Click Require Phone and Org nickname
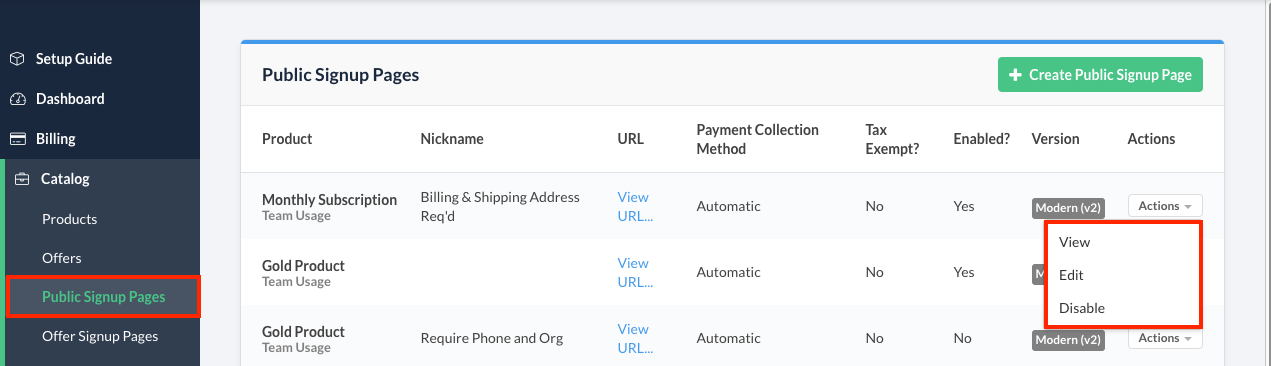The width and height of the screenshot is (1271, 366). (x=492, y=338)
